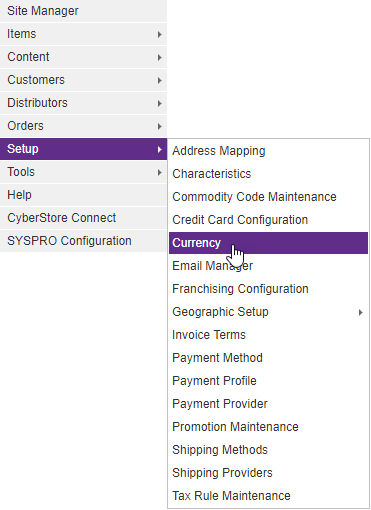
Task: Choose Currency from Setup submenu
Action: click(268, 243)
